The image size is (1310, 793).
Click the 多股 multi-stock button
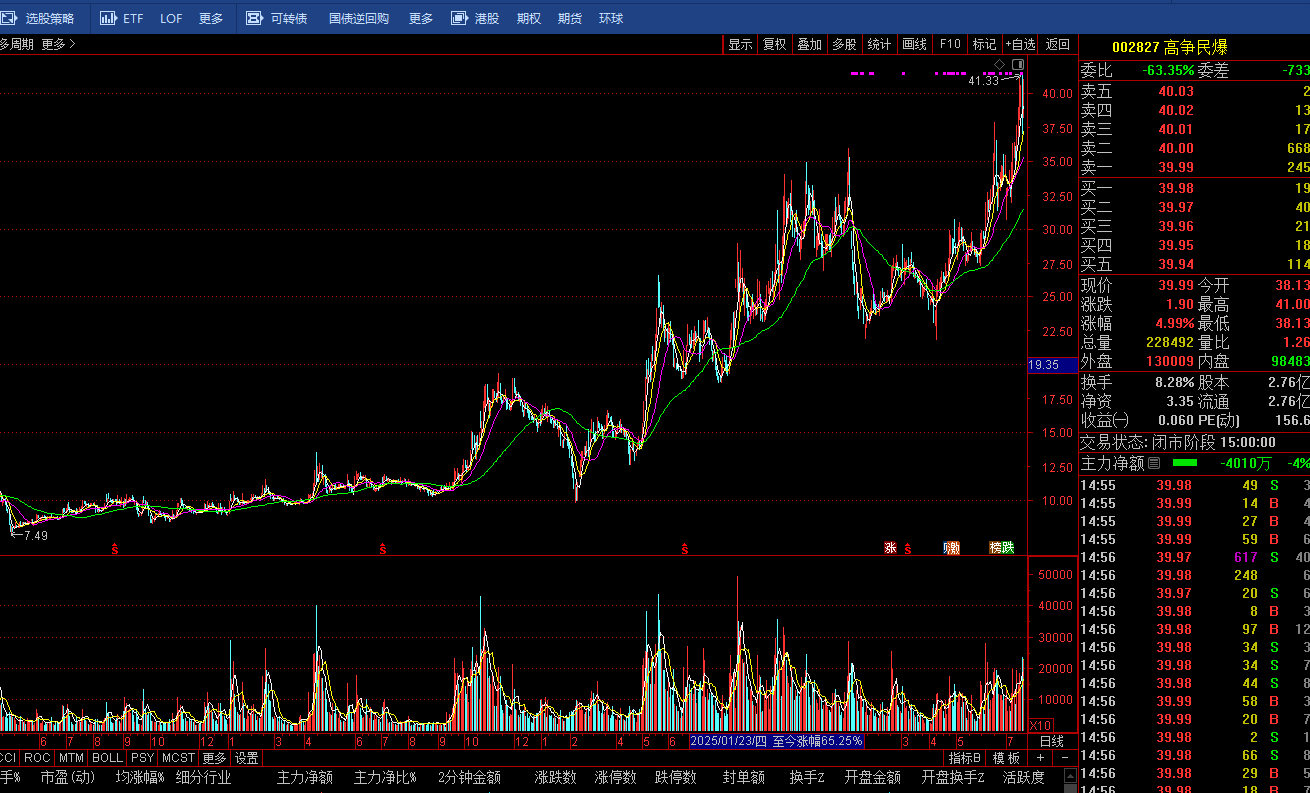pos(844,44)
